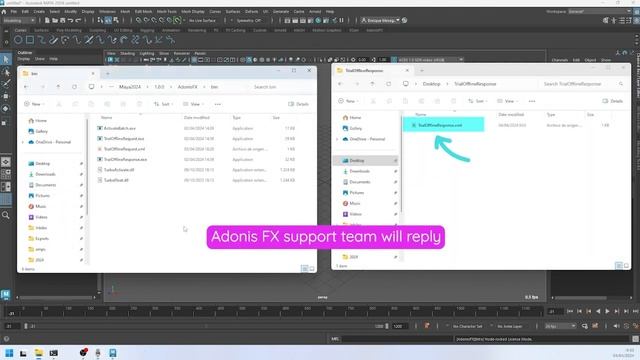Click the Redo arrow in Maya status line
Image resolution: width=640 pixels, height=360 pixels.
tap(78, 20)
